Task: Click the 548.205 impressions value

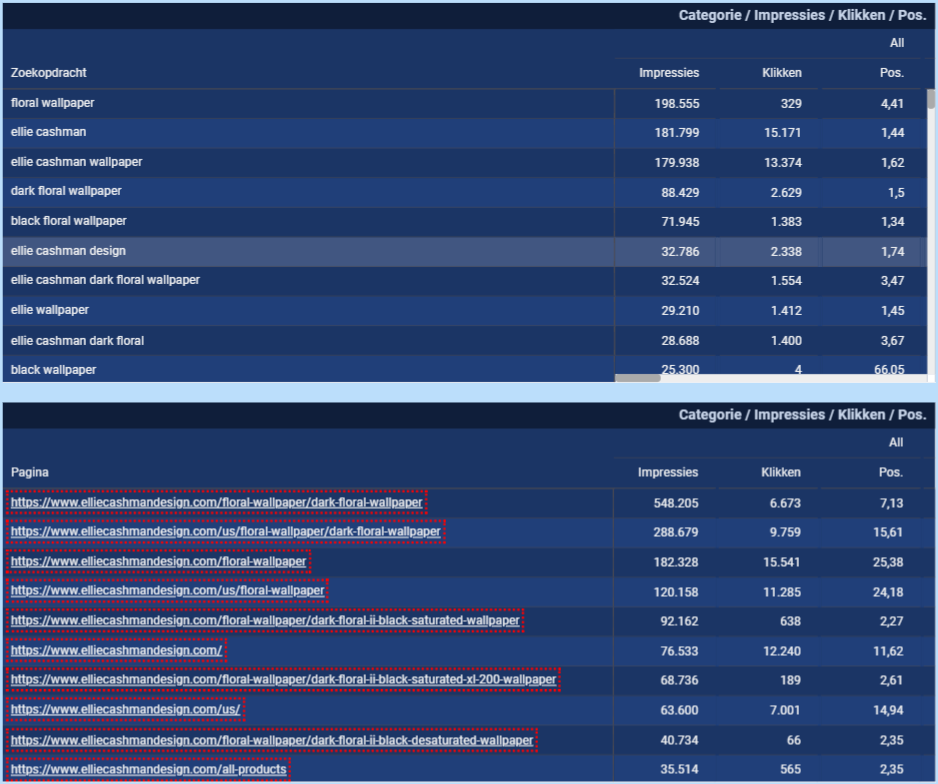Action: [676, 504]
